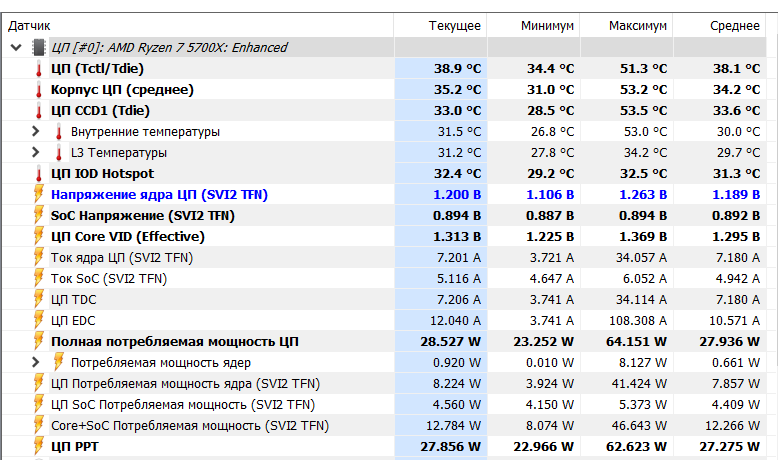Click the Среднее column header
778x460 pixels.
735,25
